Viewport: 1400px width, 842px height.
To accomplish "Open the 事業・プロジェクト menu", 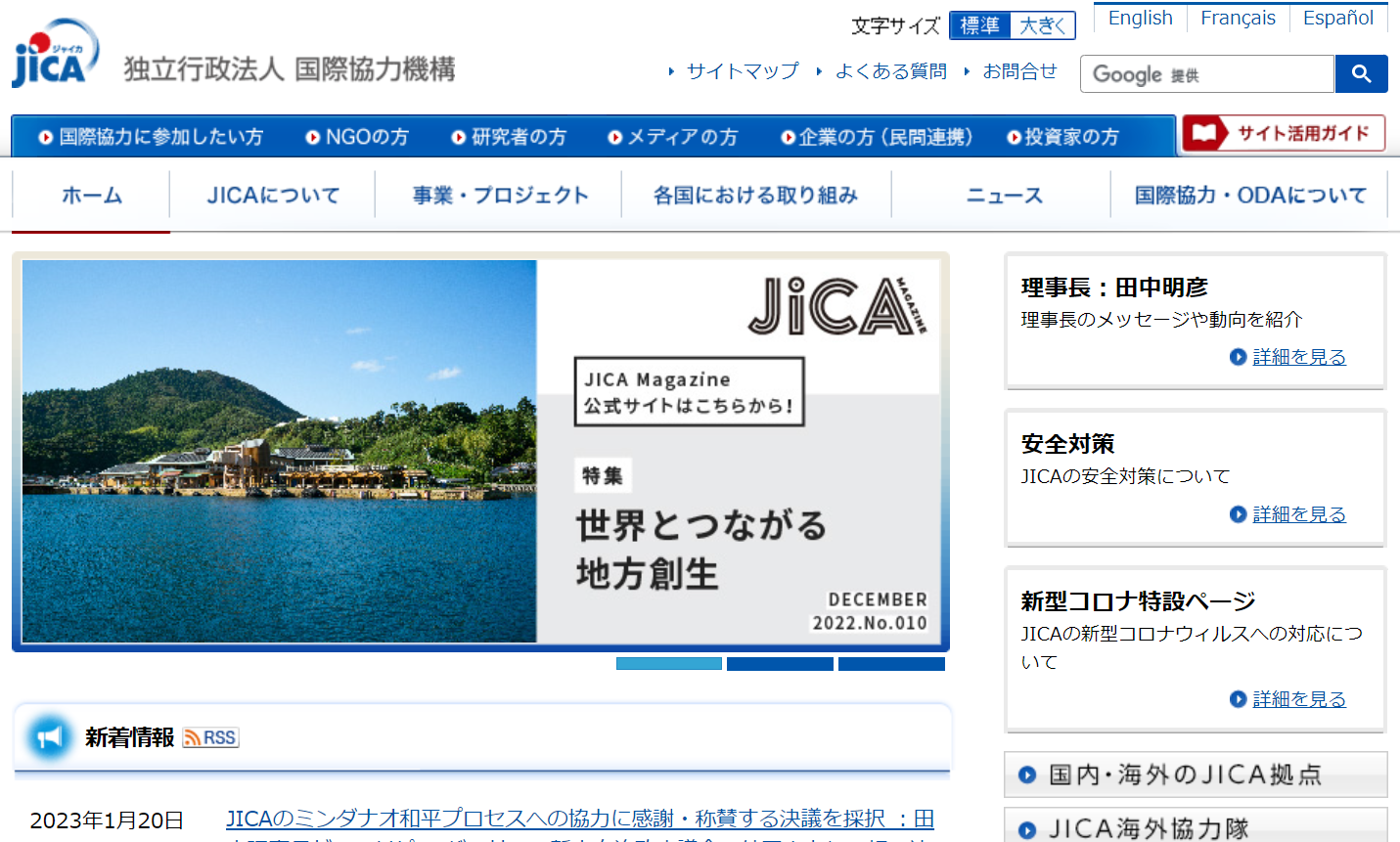I will (500, 196).
